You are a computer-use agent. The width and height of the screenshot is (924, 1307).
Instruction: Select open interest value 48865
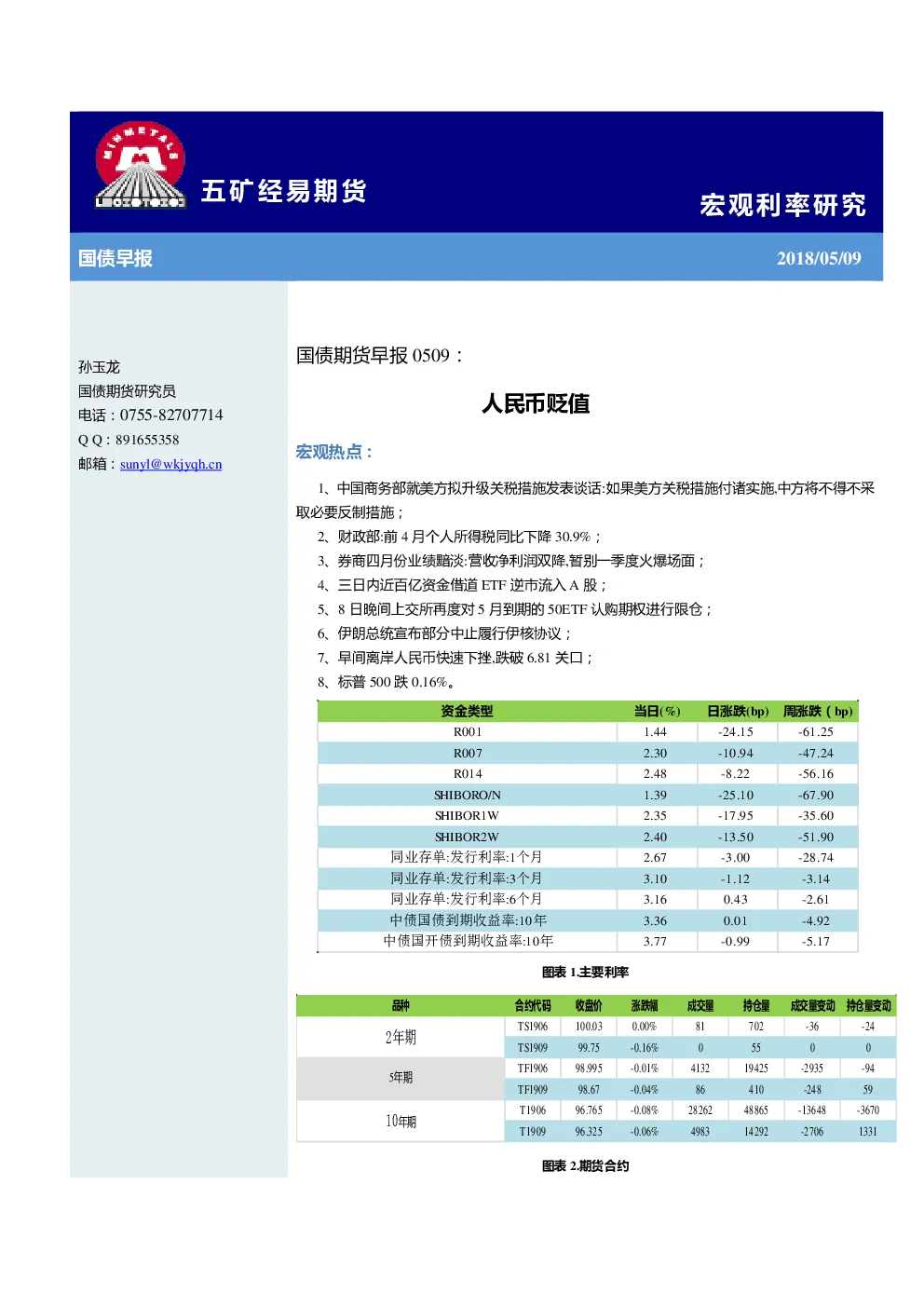[756, 1110]
